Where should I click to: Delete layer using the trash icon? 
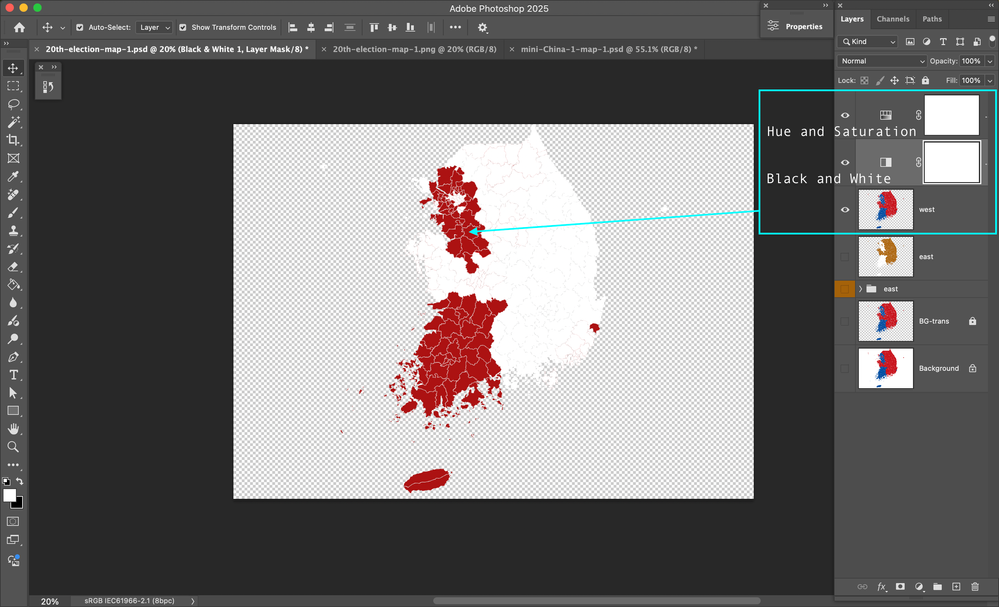pyautogui.click(x=975, y=587)
